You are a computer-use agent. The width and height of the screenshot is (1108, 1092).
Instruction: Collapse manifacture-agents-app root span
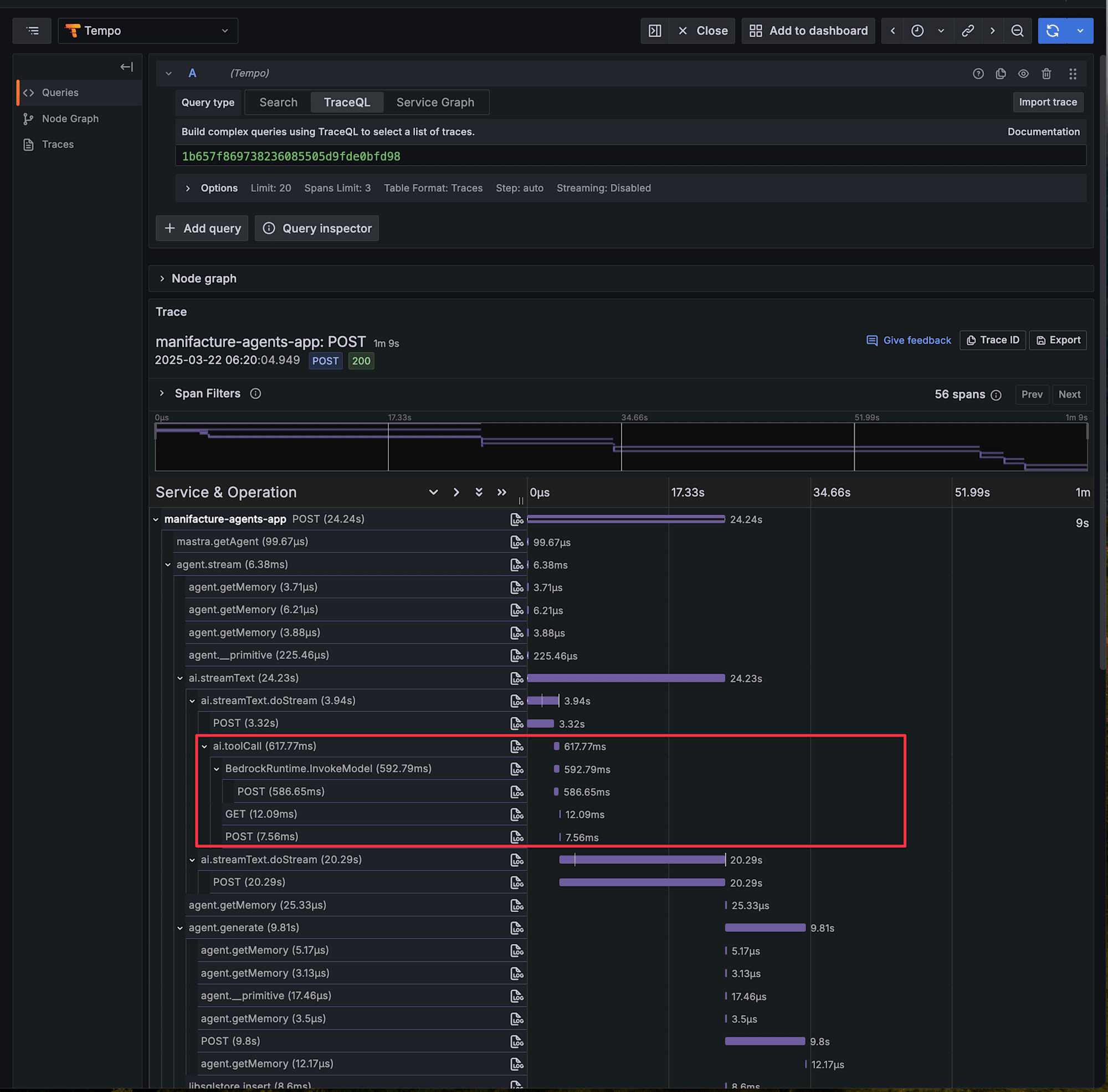(x=156, y=520)
